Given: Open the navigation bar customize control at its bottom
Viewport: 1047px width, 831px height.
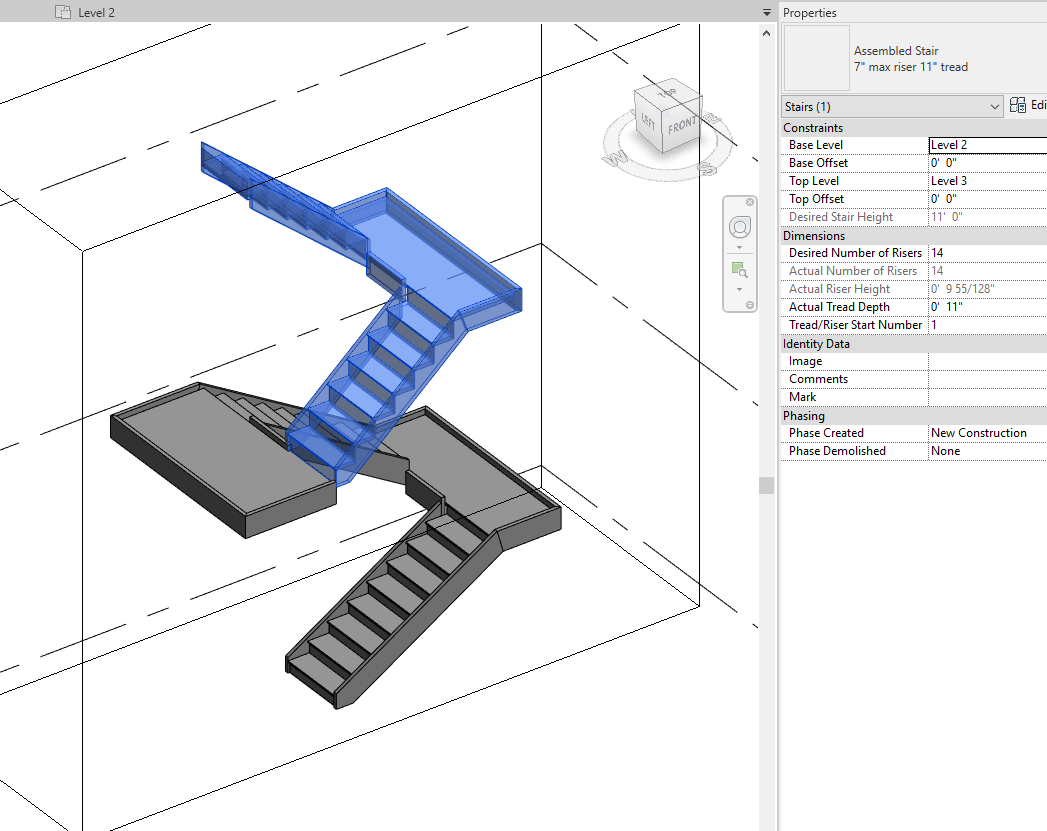Looking at the screenshot, I should [749, 303].
